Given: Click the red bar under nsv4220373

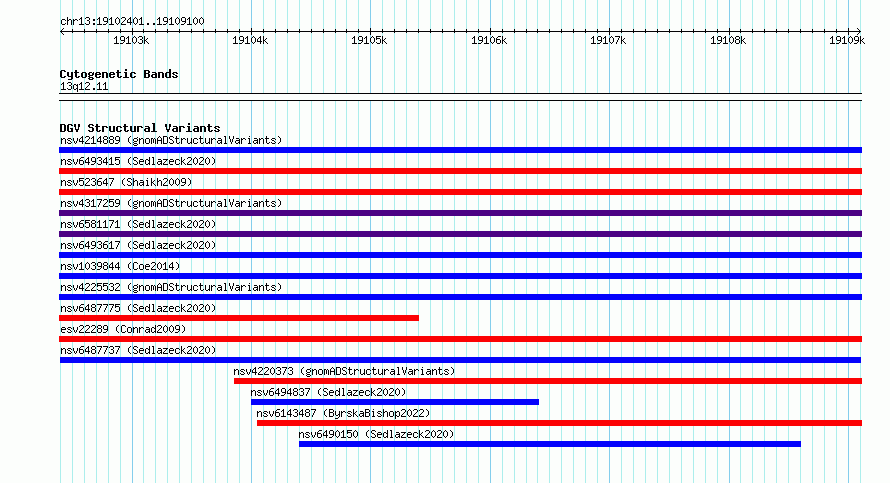Looking at the screenshot, I should point(548,381).
